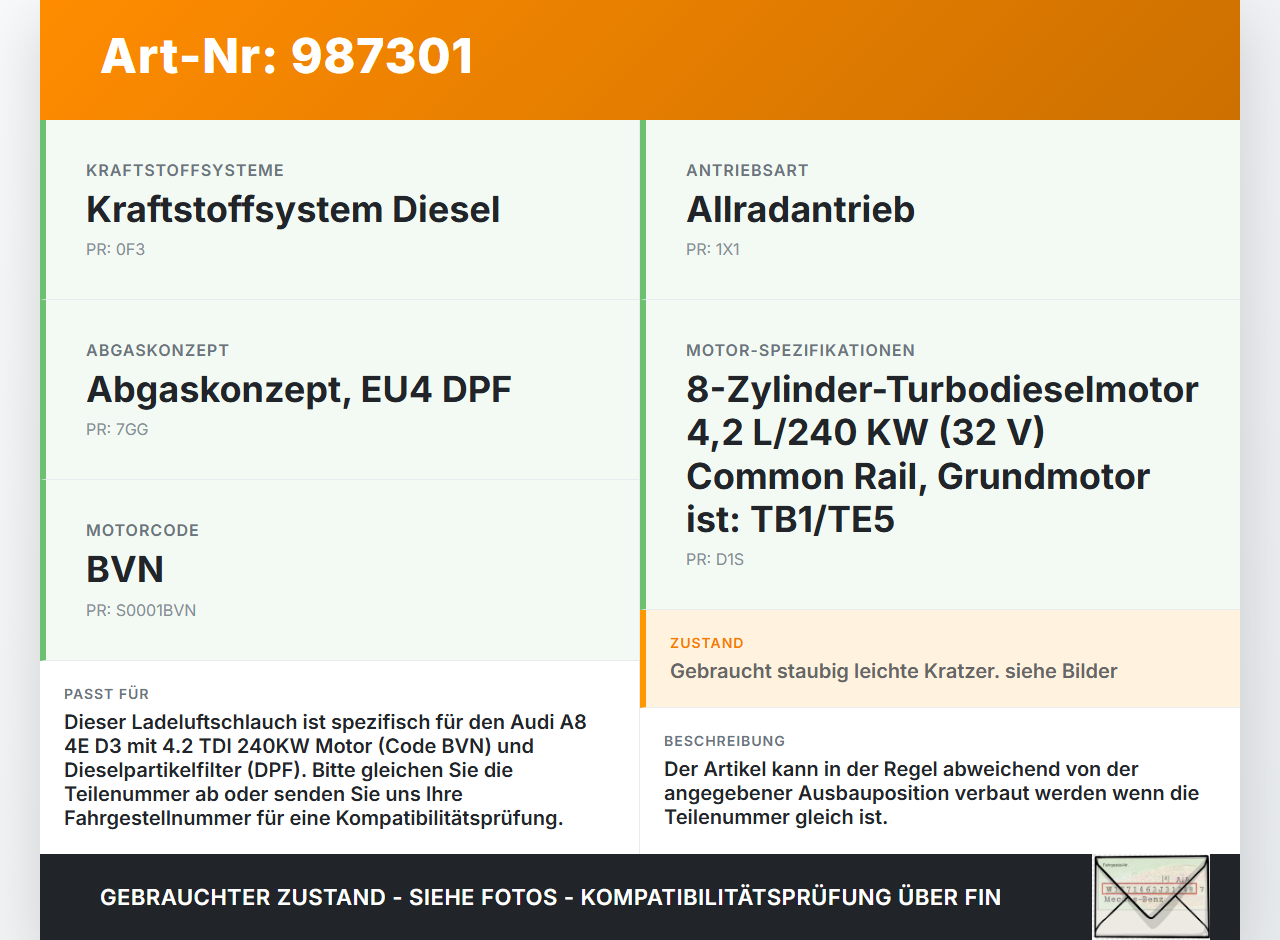Open the Kraftstoffsystem Diesel section
Screen dimensions: 1280x940
pos(293,209)
